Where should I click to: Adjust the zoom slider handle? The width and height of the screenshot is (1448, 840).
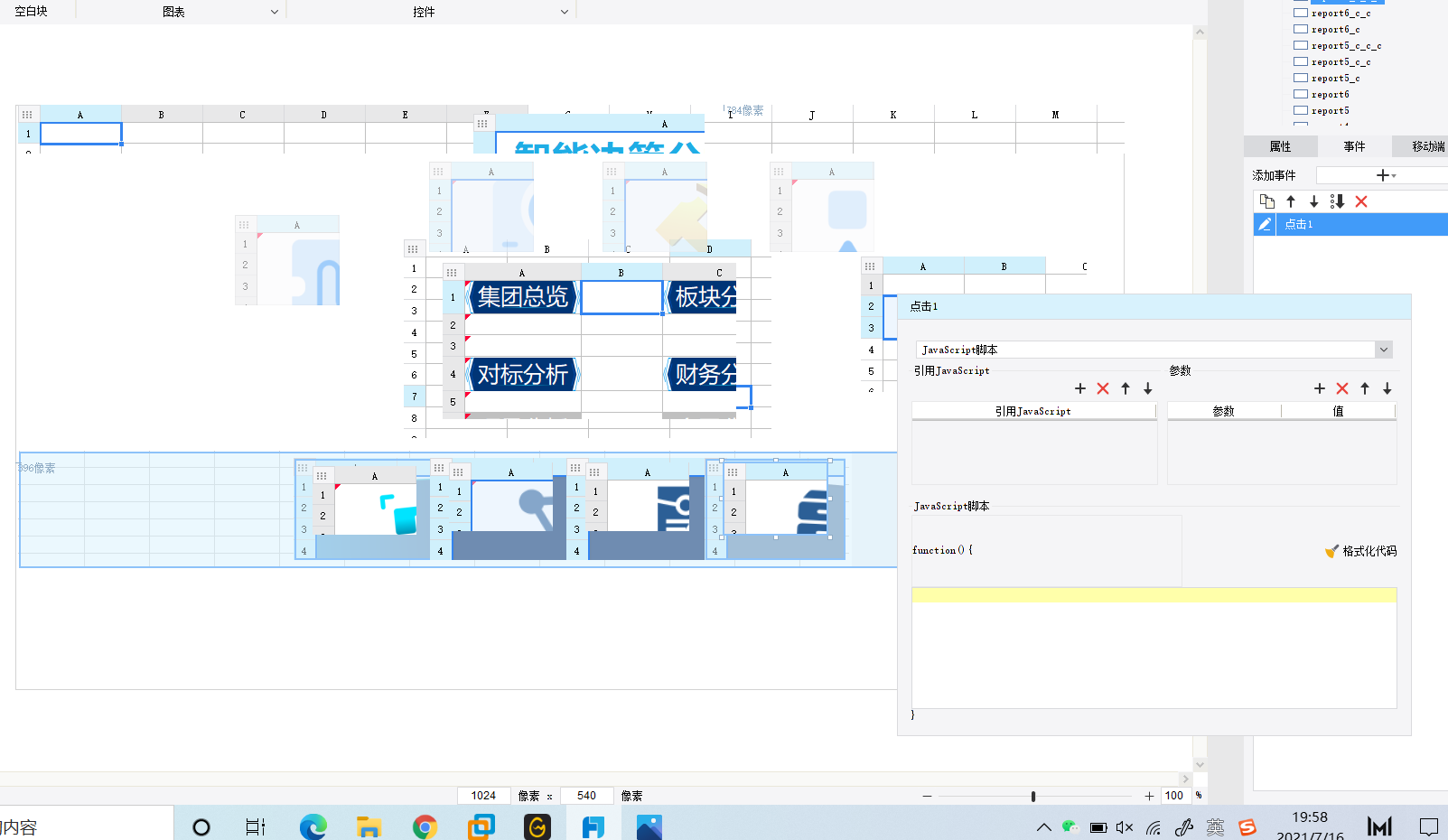coord(1032,796)
